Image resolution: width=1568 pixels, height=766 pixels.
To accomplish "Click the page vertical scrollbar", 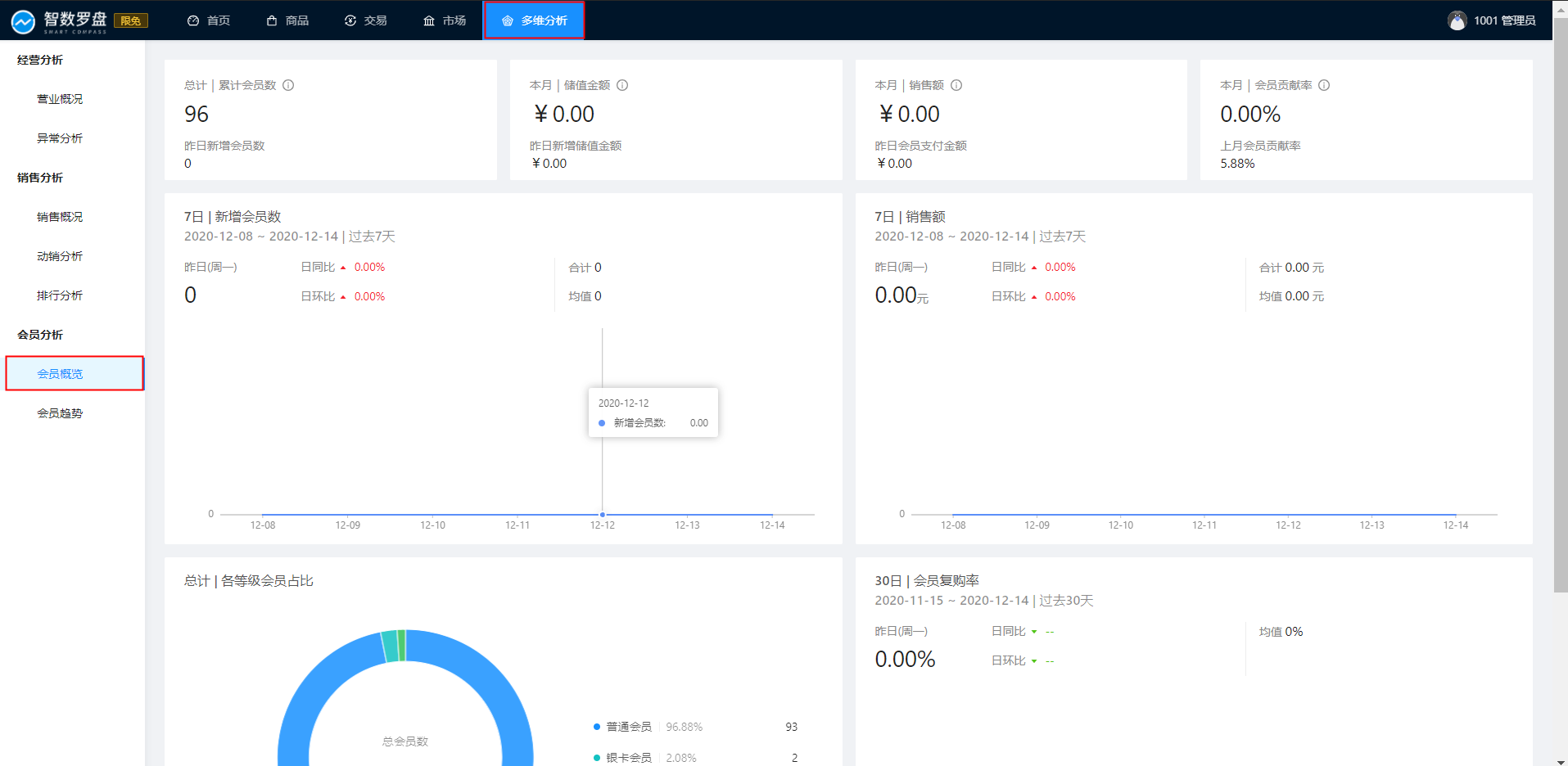I will [x=1560, y=327].
